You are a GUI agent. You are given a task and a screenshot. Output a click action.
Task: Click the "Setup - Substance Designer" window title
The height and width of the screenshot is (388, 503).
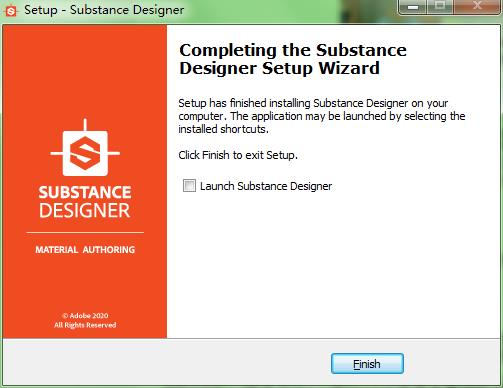104,10
